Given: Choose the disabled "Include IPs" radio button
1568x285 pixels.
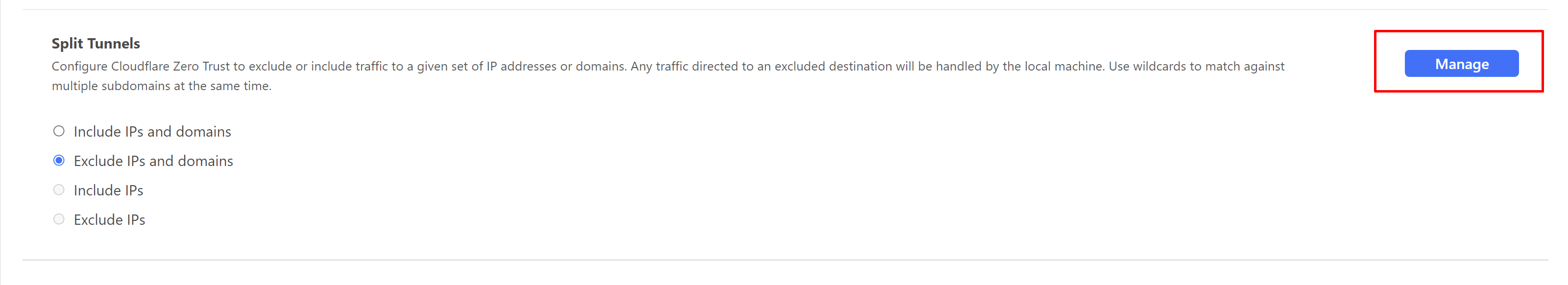Looking at the screenshot, I should tap(59, 190).
